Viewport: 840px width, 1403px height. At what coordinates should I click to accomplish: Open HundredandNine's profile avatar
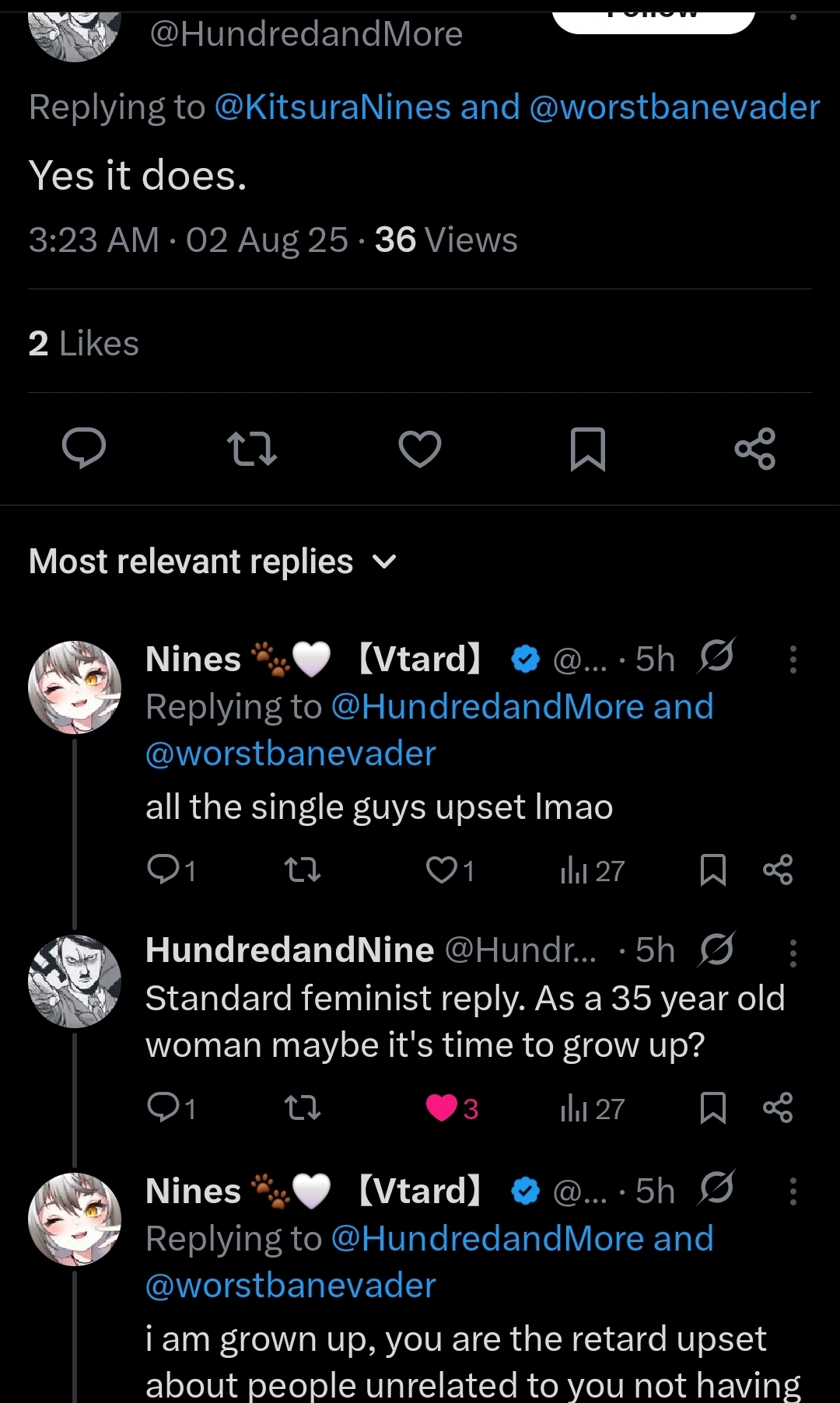click(75, 981)
